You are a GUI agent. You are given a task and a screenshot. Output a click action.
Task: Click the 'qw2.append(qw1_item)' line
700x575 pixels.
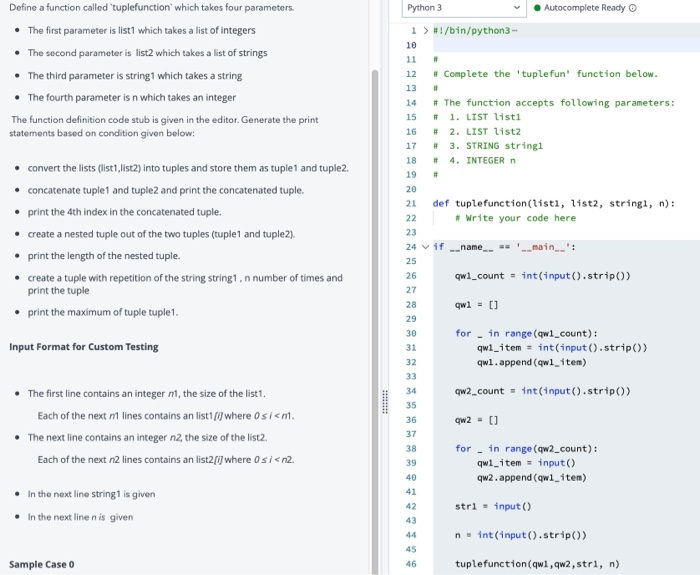(531, 478)
